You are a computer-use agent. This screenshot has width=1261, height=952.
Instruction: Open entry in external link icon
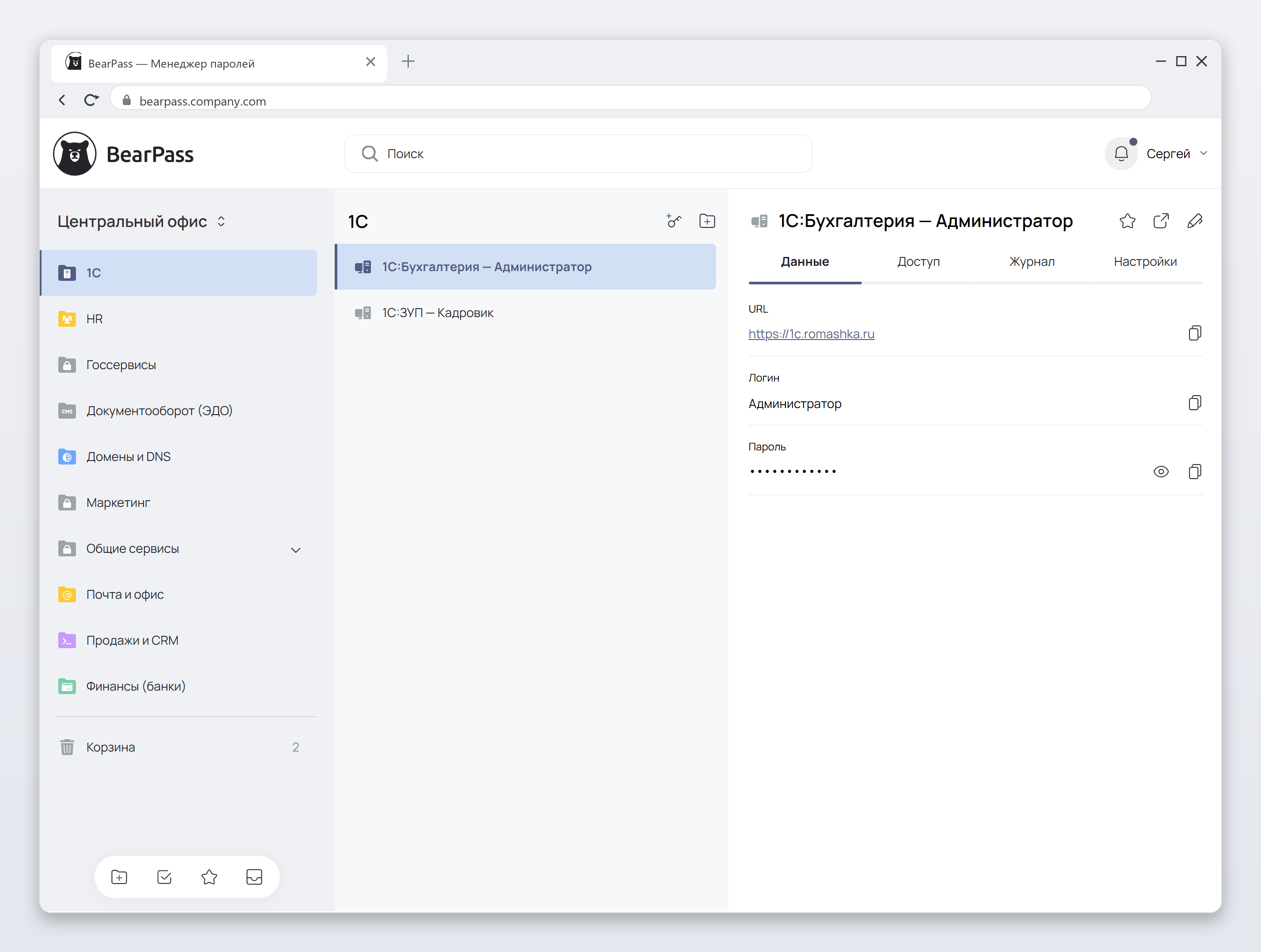pos(1161,221)
